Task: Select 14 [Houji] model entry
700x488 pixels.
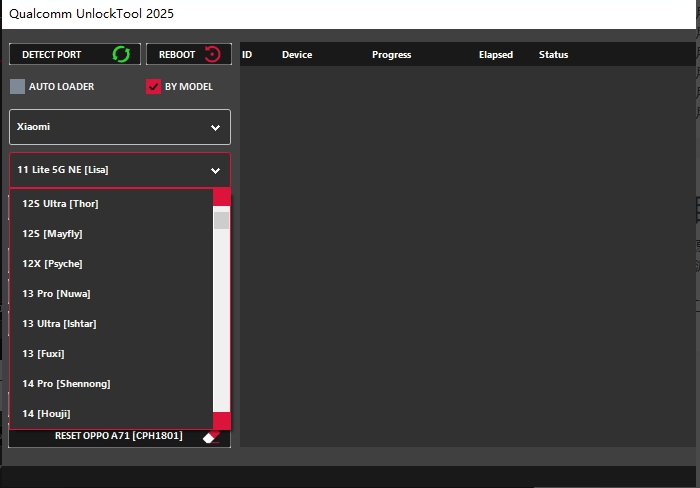Action: point(111,413)
